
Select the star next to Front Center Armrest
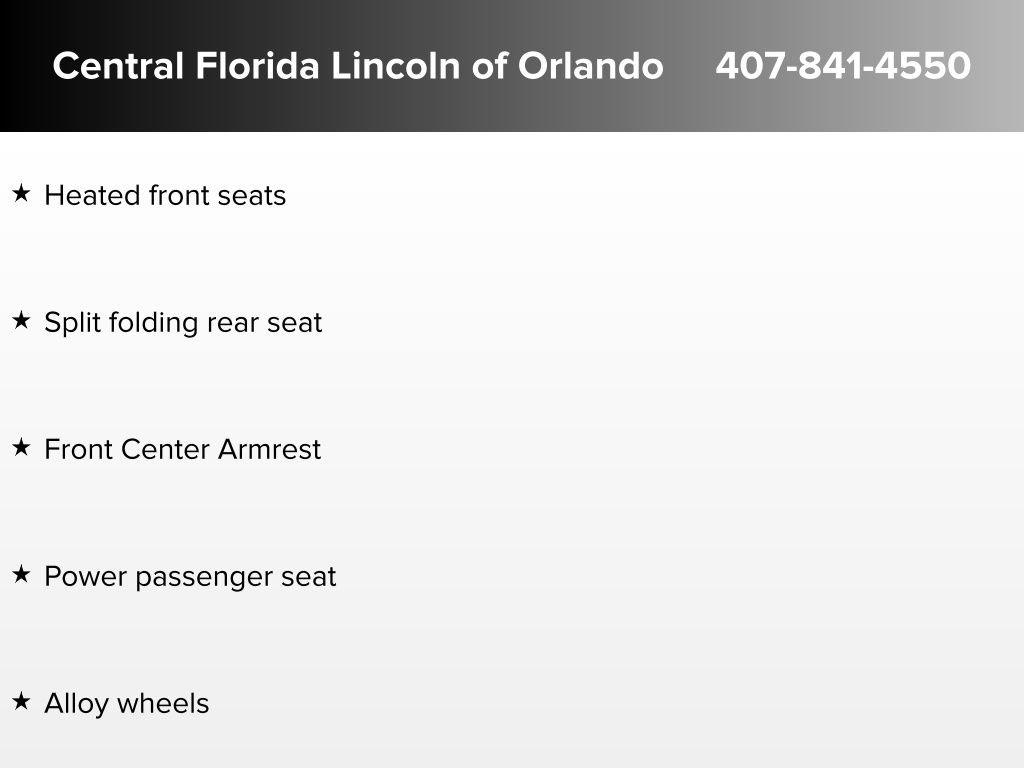click(21, 447)
